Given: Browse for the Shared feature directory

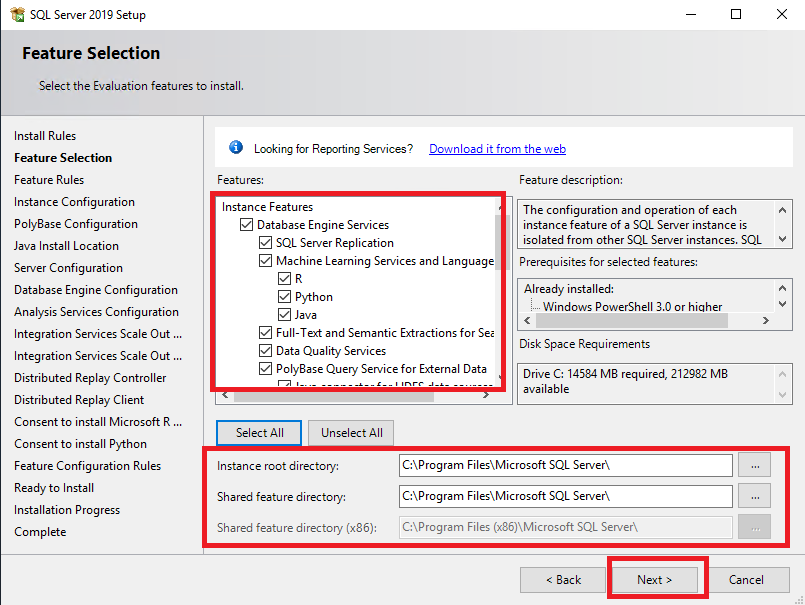Looking at the screenshot, I should [x=755, y=496].
